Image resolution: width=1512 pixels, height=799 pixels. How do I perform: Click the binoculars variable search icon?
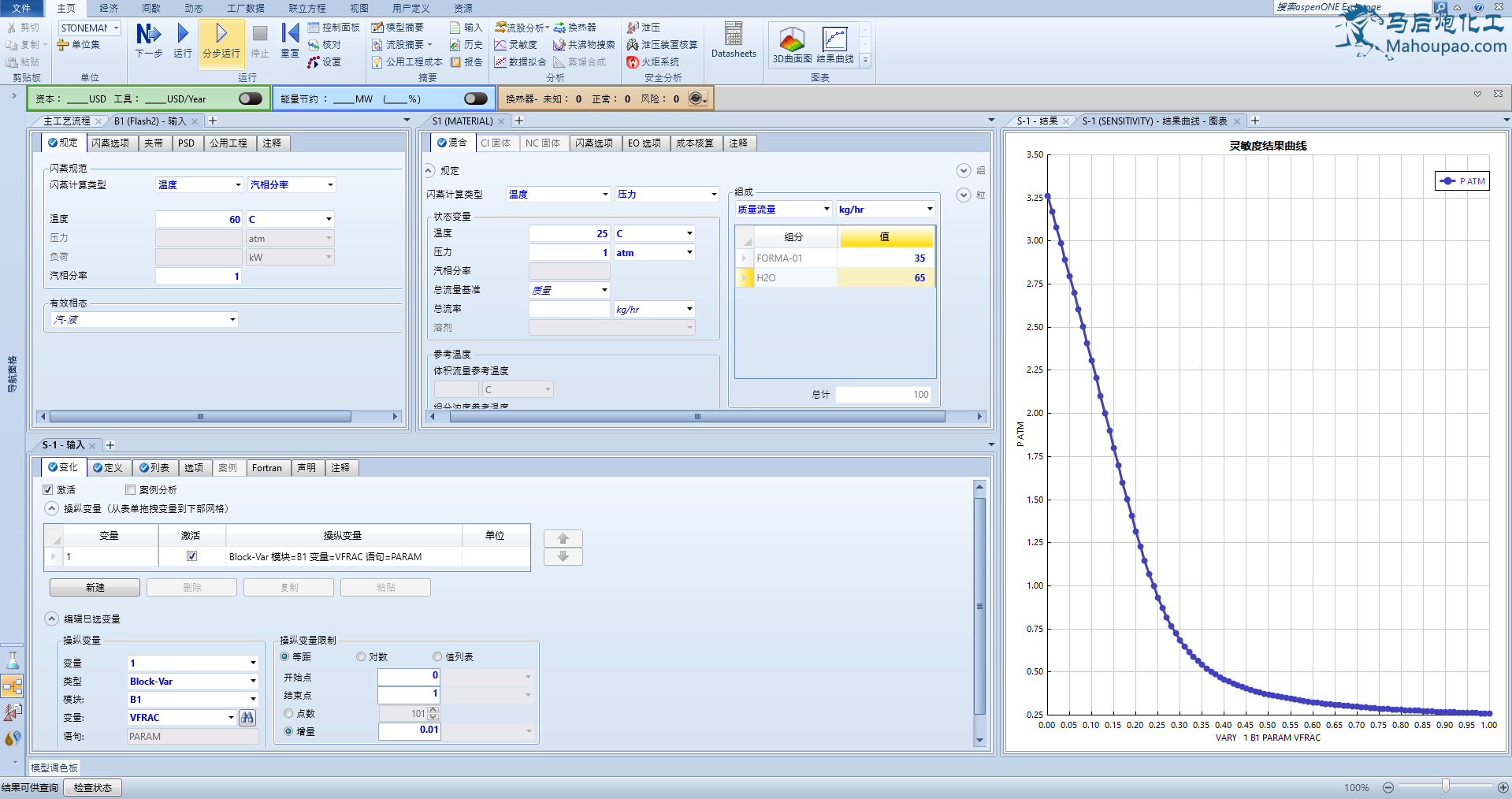click(247, 718)
